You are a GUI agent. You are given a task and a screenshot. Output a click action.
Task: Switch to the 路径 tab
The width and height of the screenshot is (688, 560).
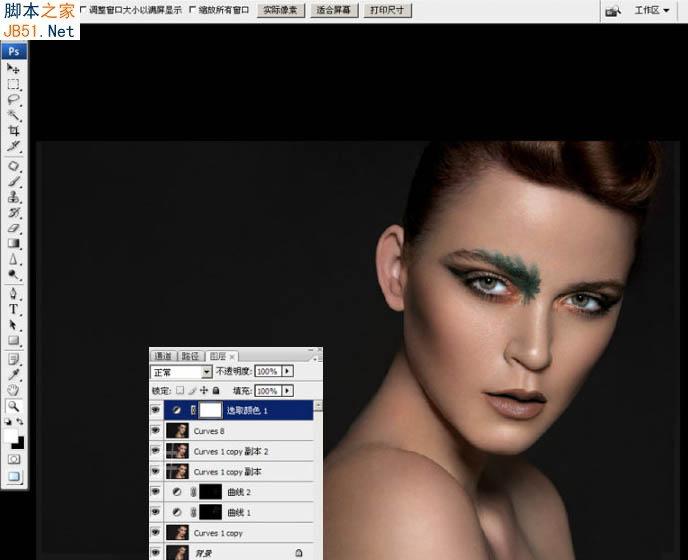pos(190,356)
